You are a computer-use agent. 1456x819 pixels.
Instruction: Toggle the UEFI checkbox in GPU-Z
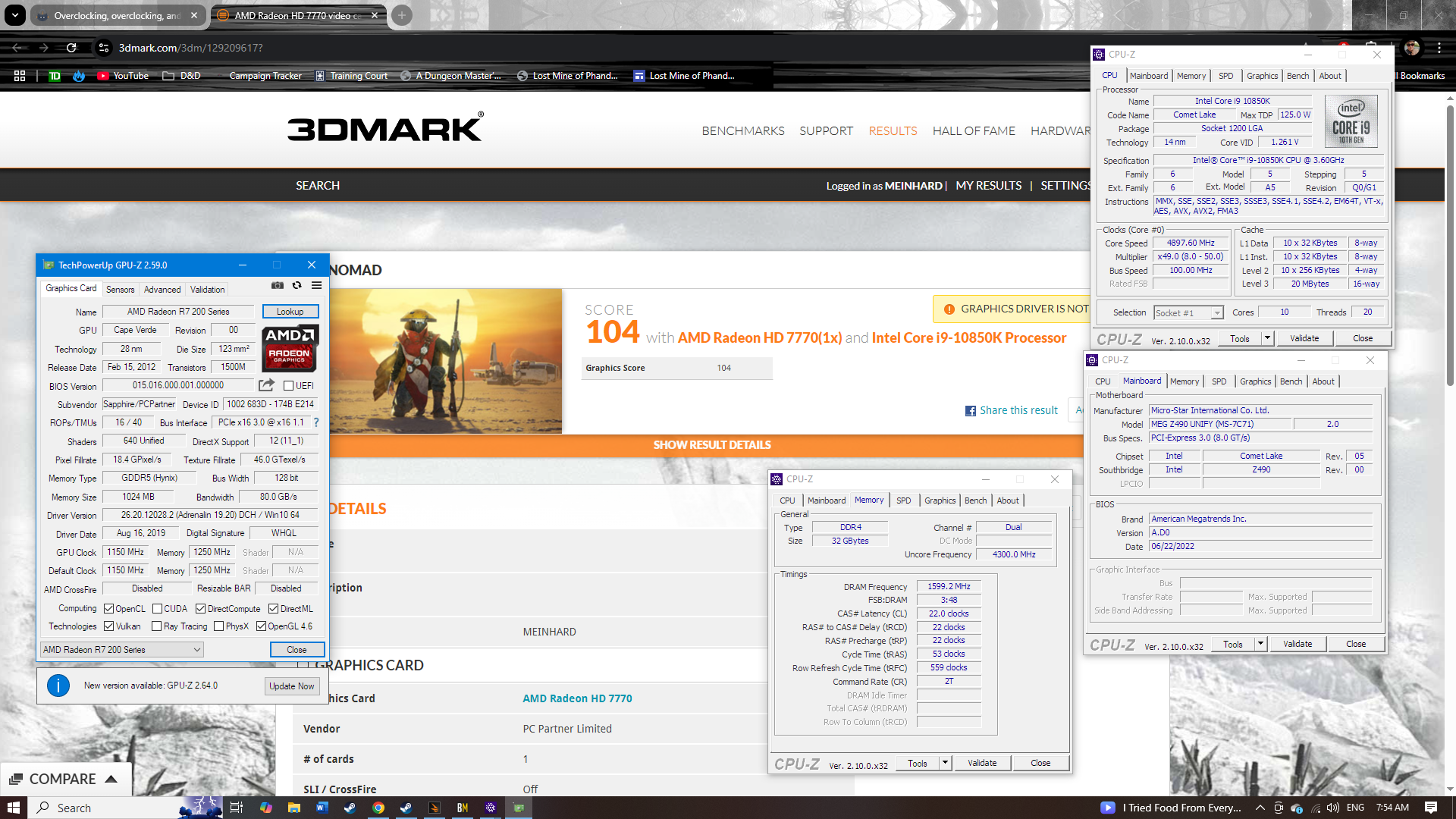pyautogui.click(x=288, y=386)
